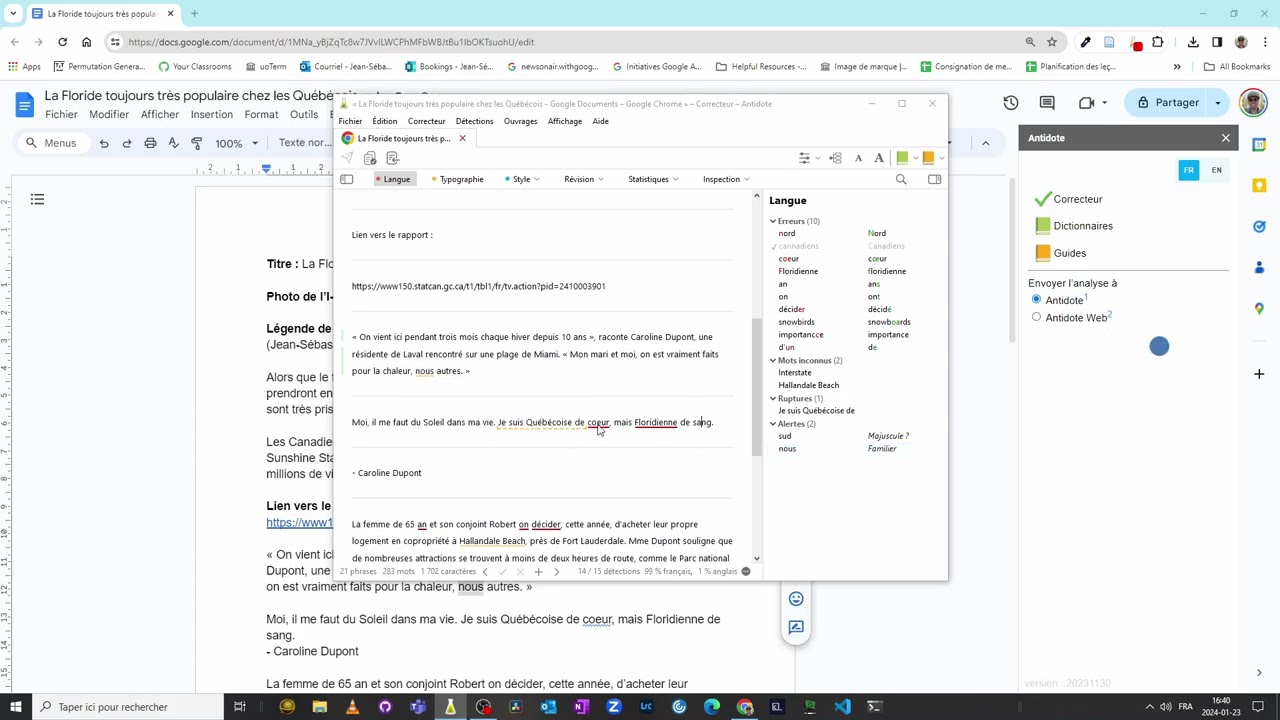This screenshot has height=720, width=1280.
Task: Click the Chrome address bar URL
Action: [x=331, y=42]
